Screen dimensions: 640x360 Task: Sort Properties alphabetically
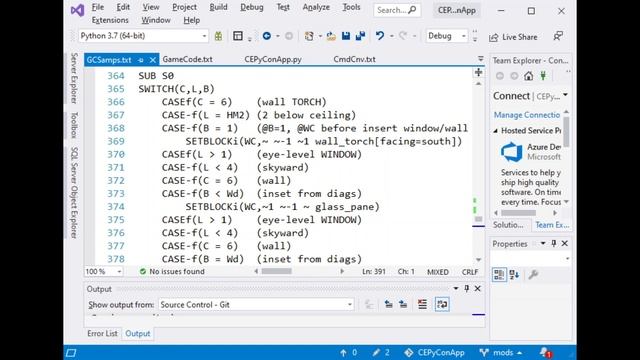(x=514, y=275)
